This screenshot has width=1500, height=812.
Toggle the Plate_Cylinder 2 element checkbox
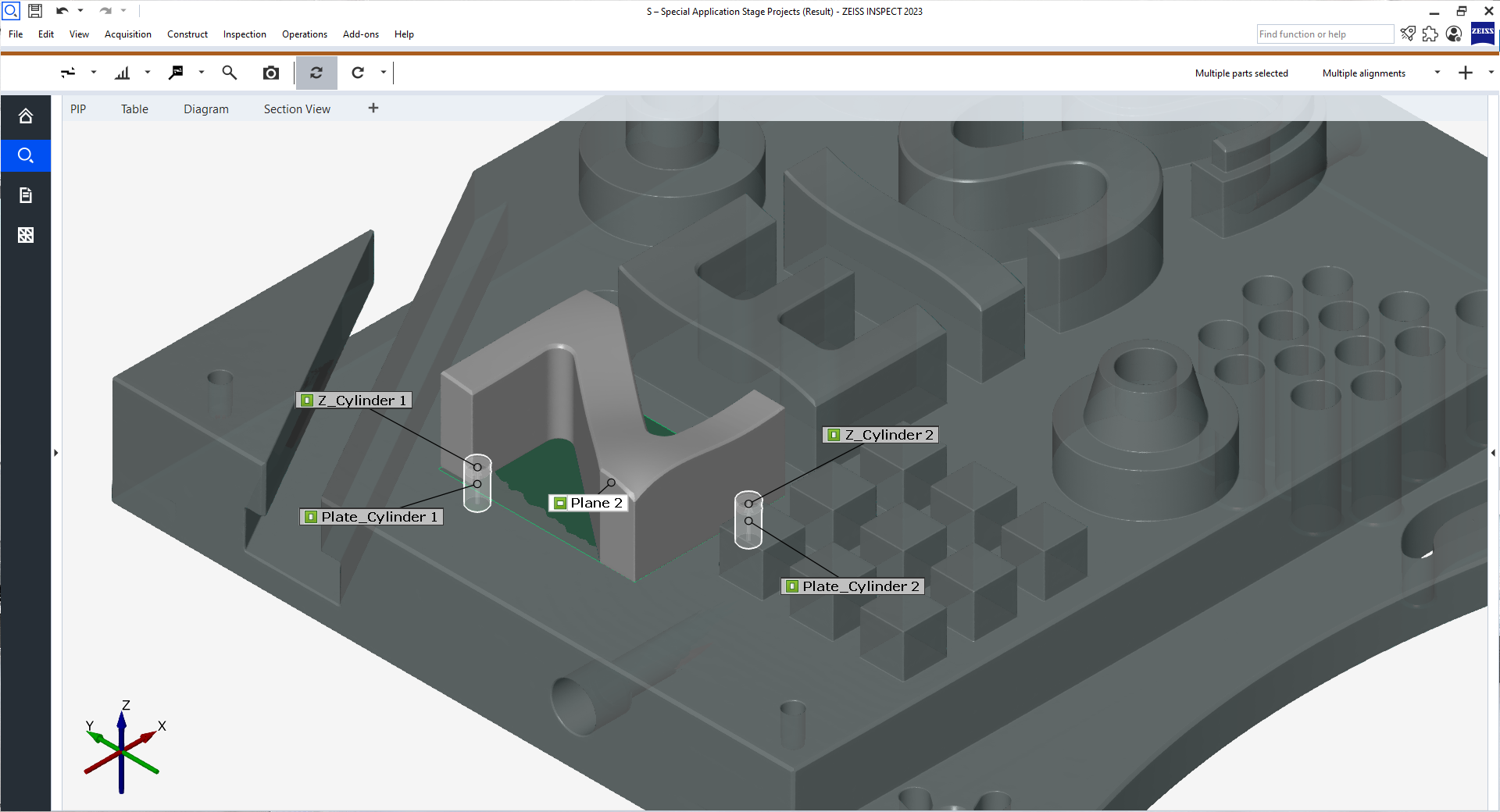click(x=792, y=586)
